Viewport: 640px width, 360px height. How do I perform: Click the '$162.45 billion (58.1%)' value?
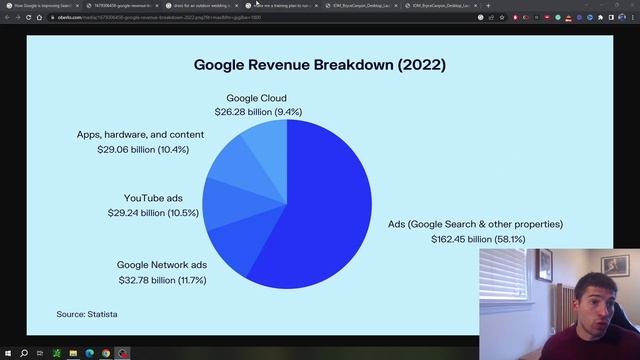click(478, 239)
